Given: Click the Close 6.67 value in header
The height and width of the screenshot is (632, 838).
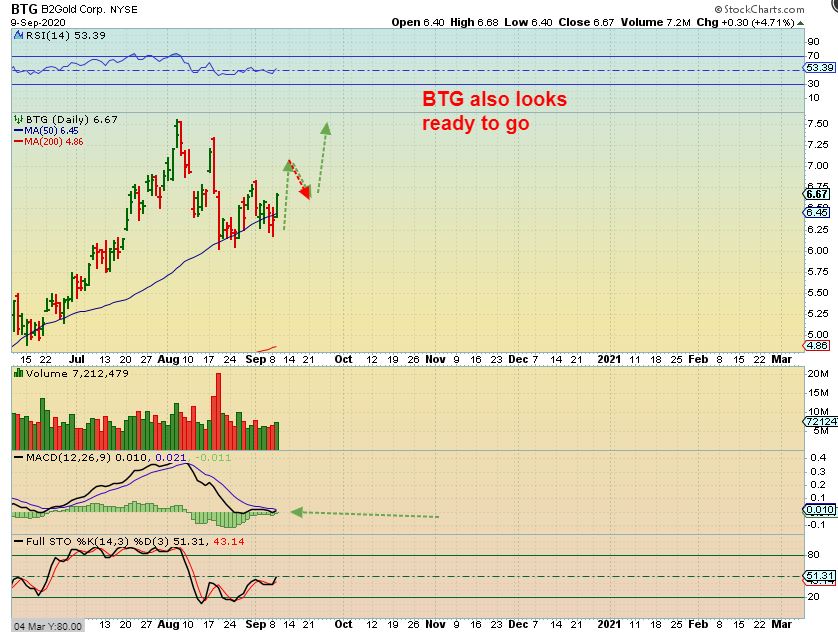Looking at the screenshot, I should [x=586, y=22].
